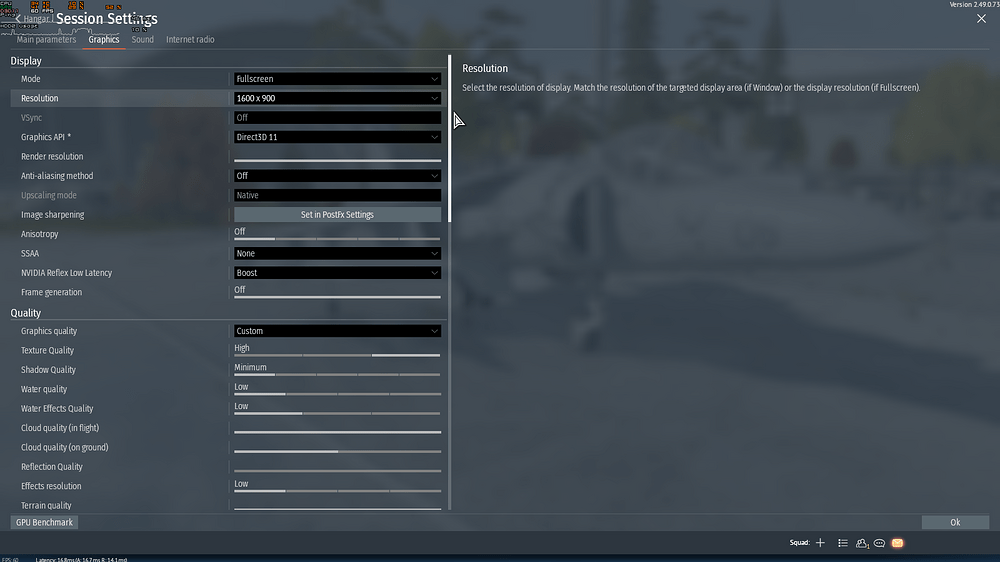Click the Anti-aliasing method label
Image resolution: width=1000 pixels, height=562 pixels.
click(x=57, y=176)
